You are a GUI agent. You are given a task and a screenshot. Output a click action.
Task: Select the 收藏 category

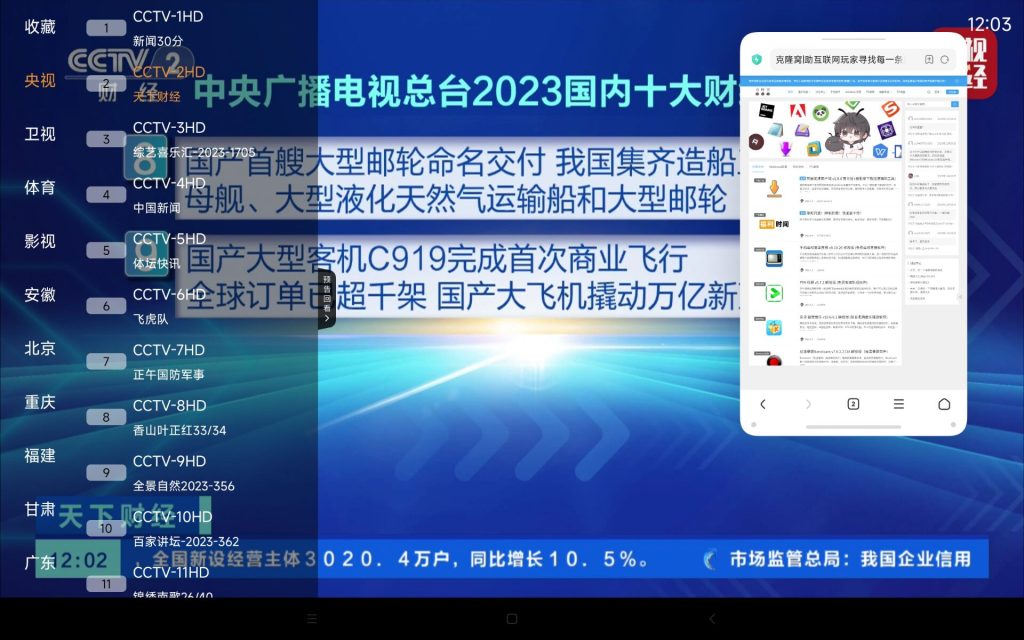click(x=40, y=26)
